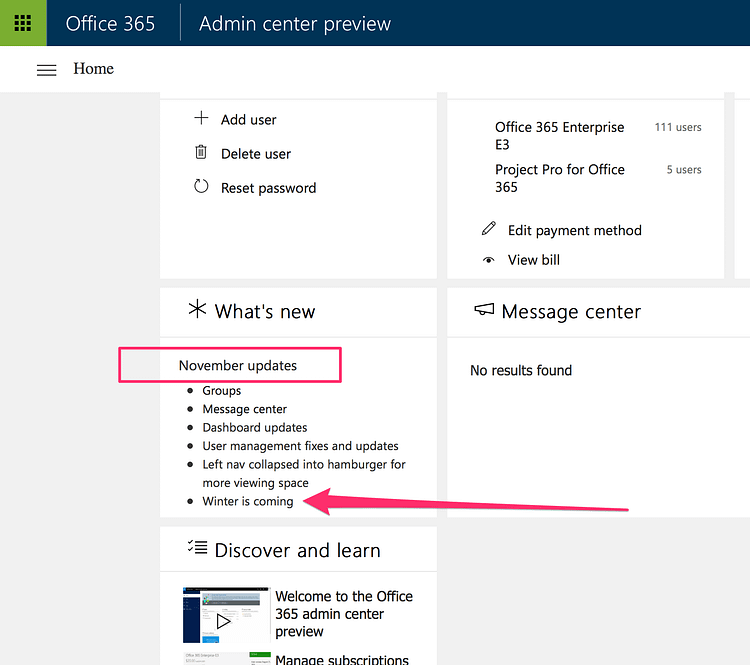The width and height of the screenshot is (750, 665).
Task: Click the Winter is coming bullet item
Action: [248, 501]
